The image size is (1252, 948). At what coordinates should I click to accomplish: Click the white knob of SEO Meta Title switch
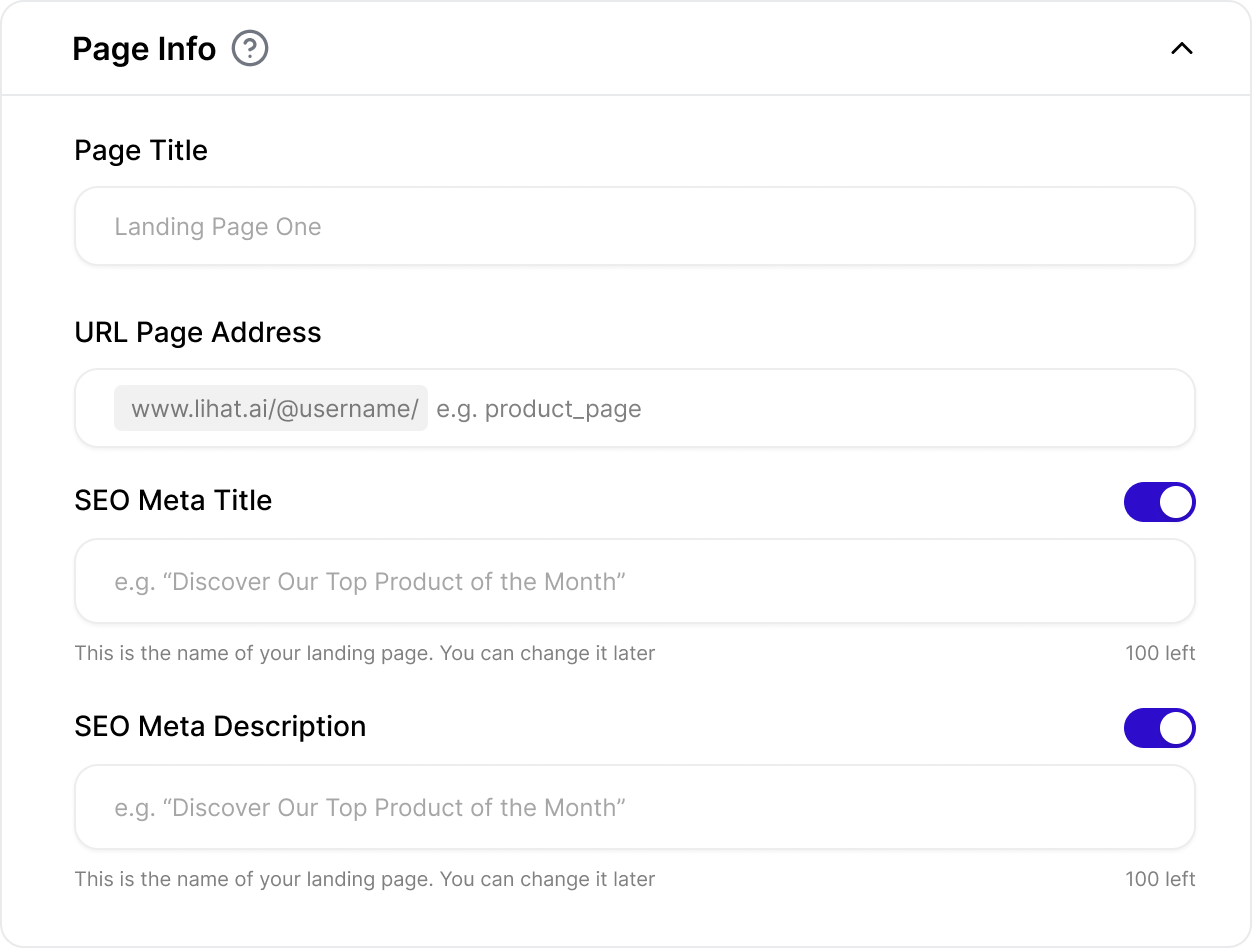[x=1176, y=502]
